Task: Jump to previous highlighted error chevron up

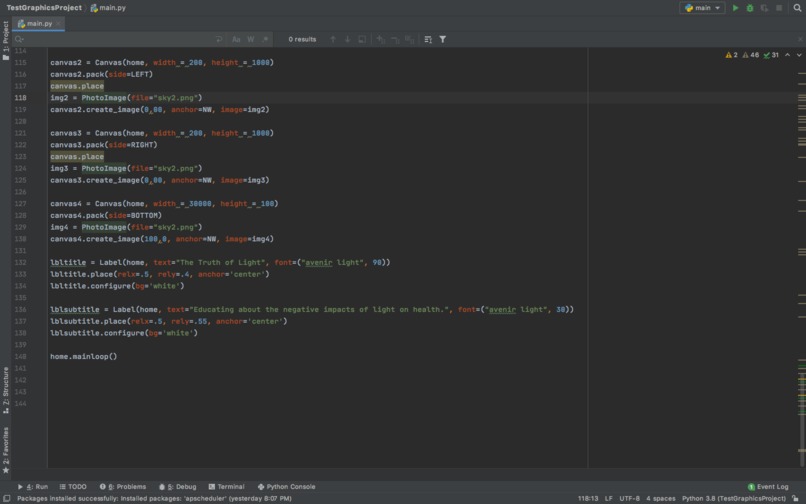Action: pyautogui.click(x=787, y=55)
